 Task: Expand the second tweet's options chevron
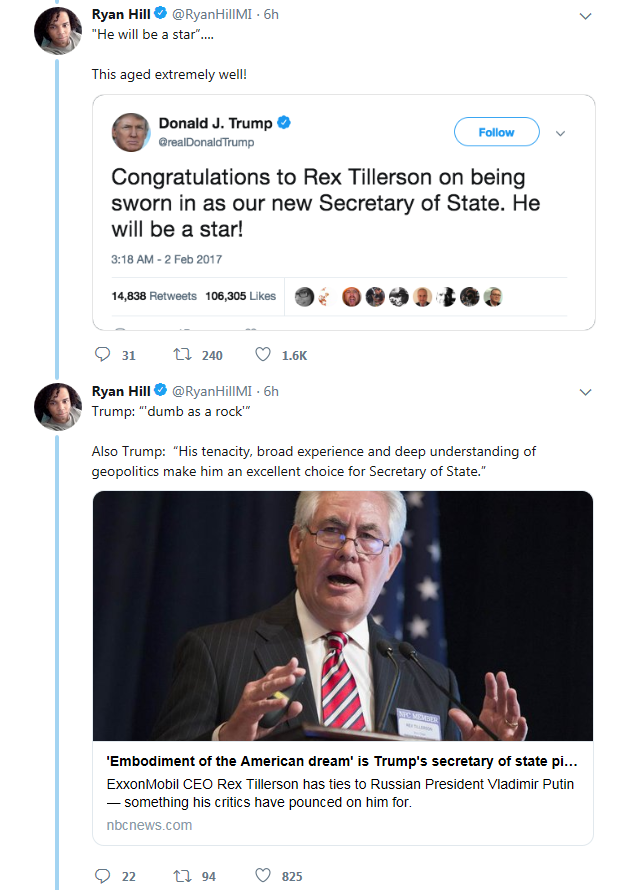585,392
